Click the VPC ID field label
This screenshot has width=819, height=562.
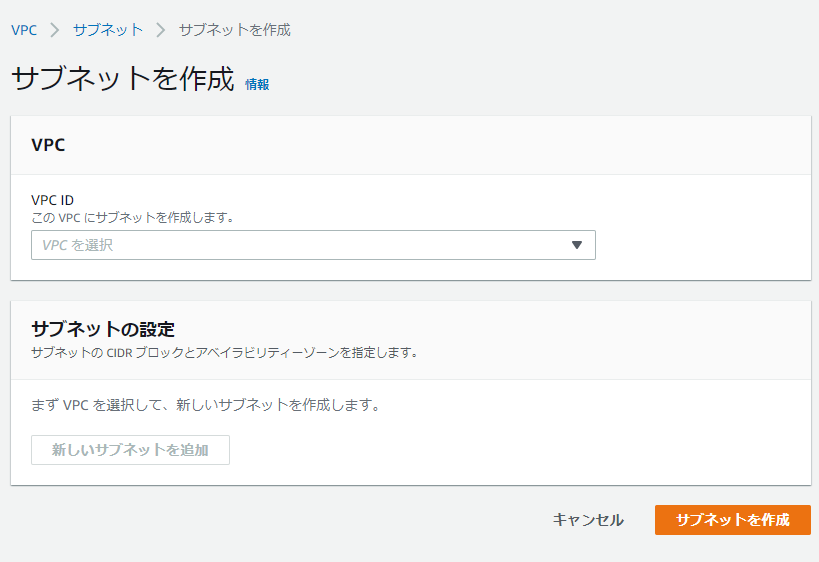[52, 200]
